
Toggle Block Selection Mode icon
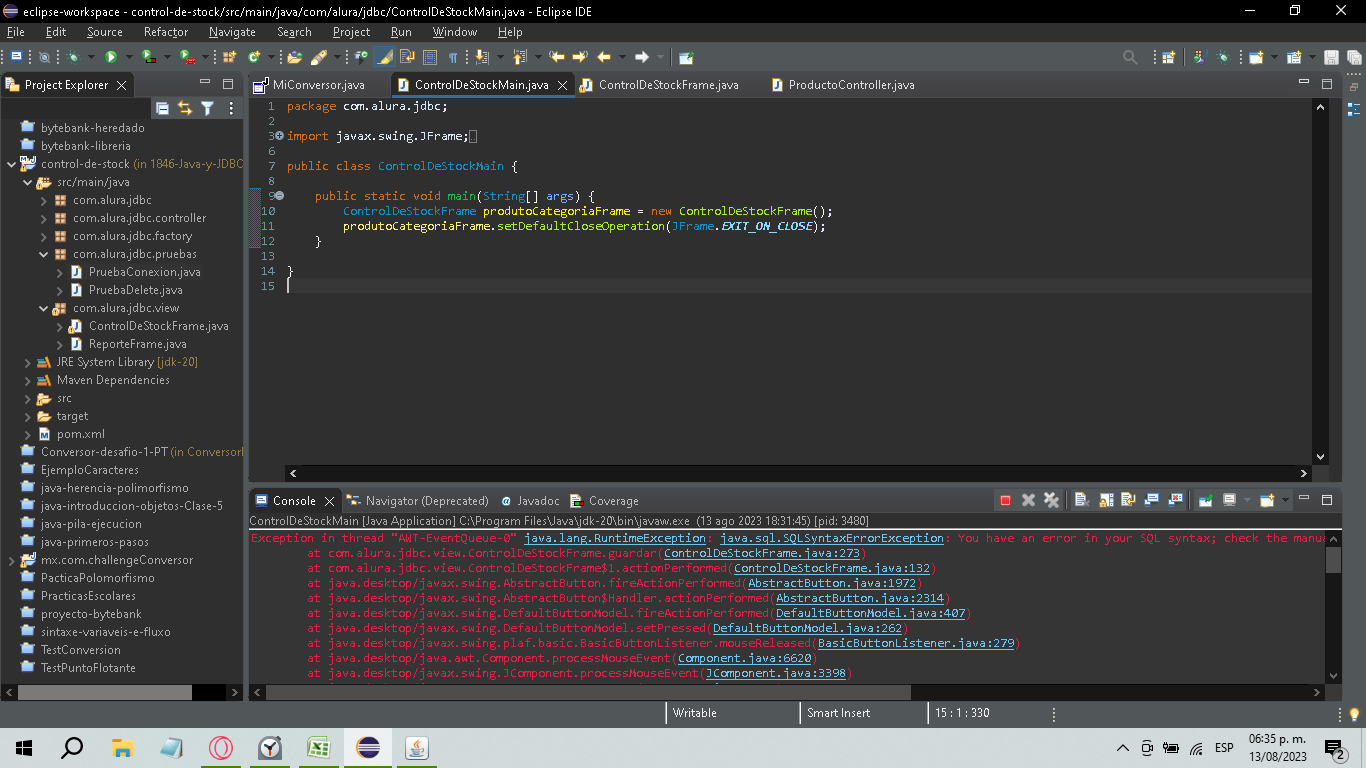point(430,57)
